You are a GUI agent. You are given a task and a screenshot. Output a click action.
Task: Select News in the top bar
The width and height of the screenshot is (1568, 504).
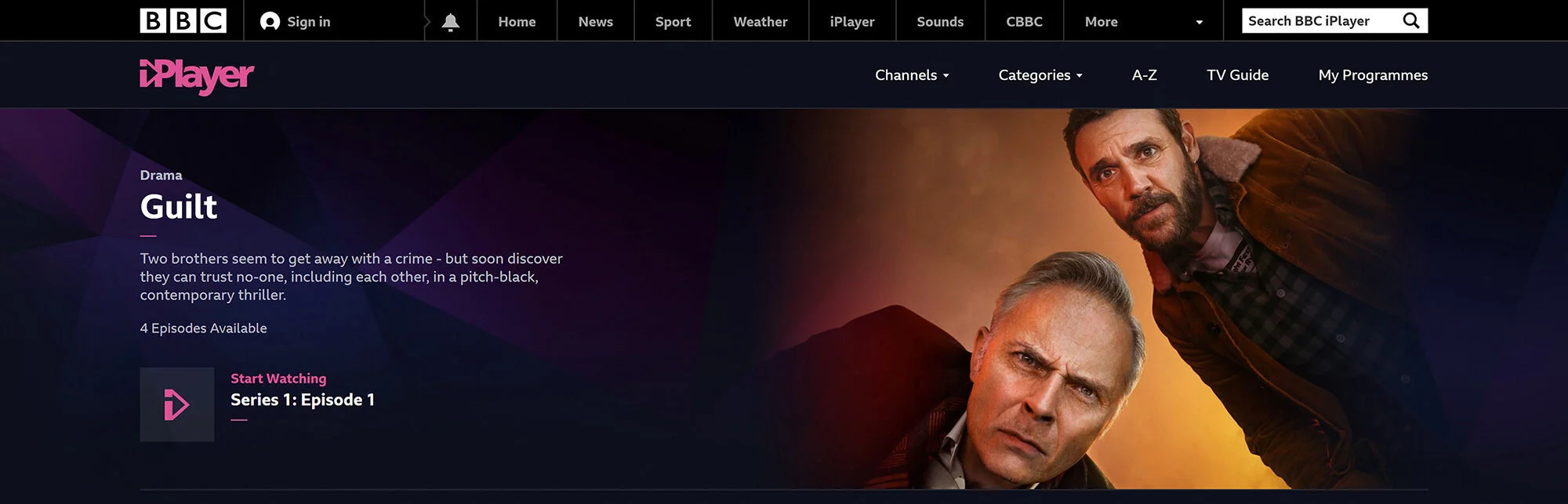596,22
